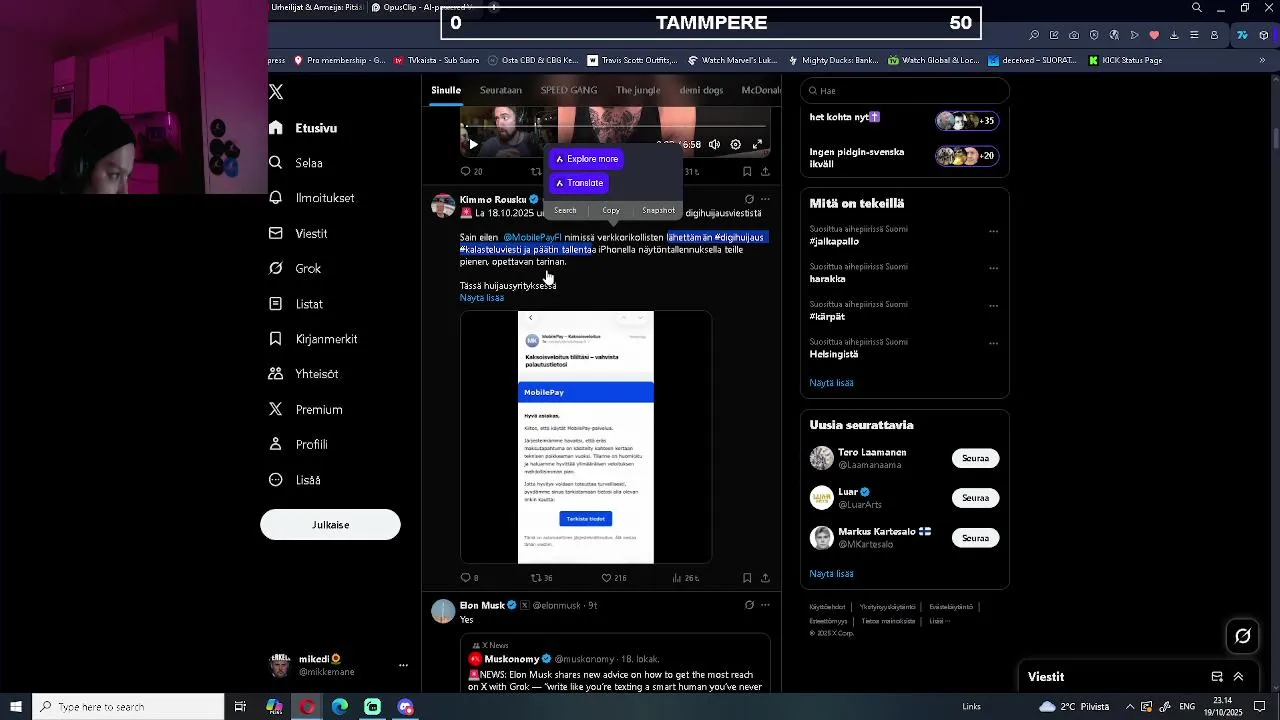This screenshot has width=1280, height=720.
Task: Open video settings gear icon
Action: pyautogui.click(x=735, y=144)
